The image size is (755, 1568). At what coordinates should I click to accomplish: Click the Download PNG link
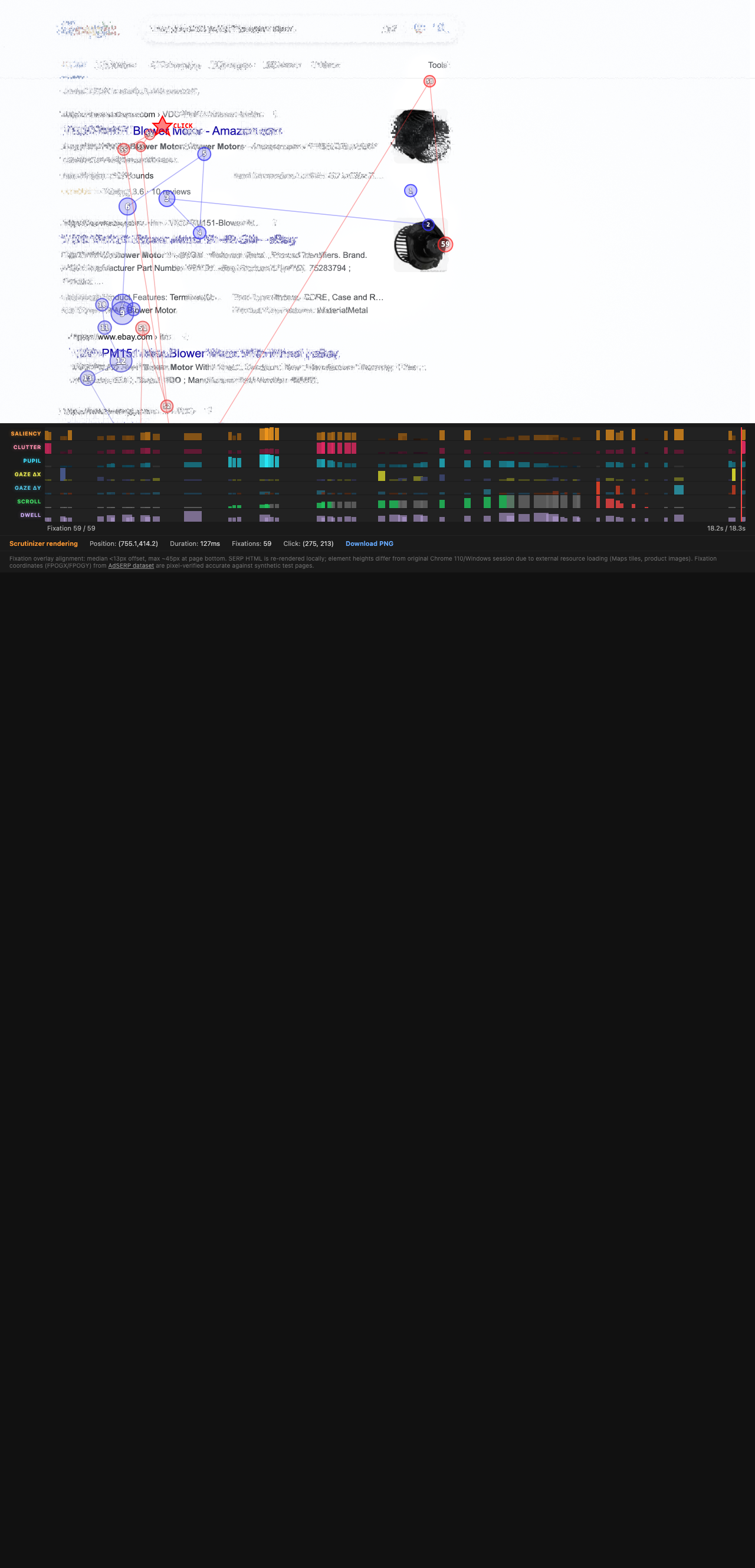point(369,544)
